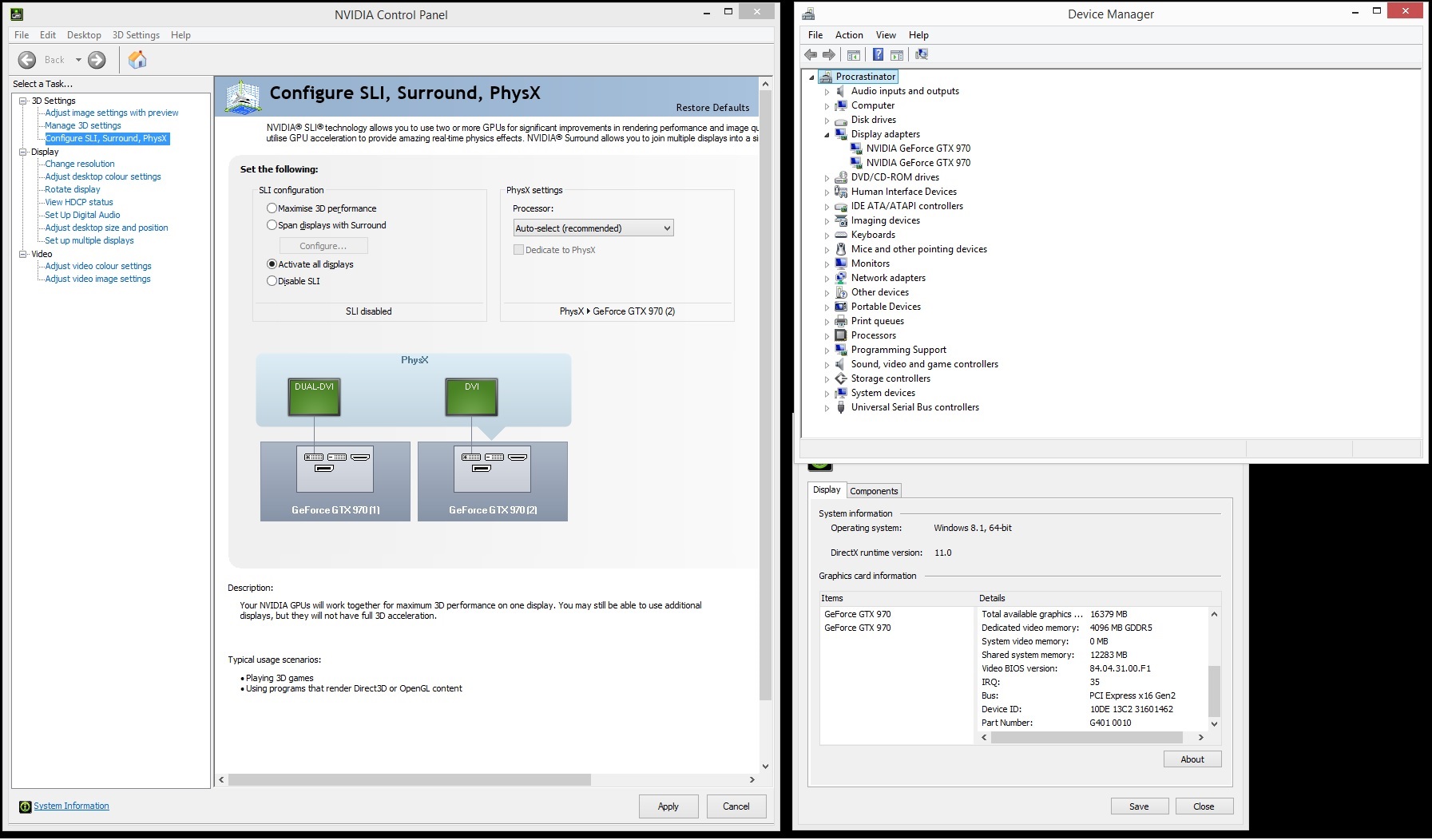The width and height of the screenshot is (1432, 840).
Task: Click the Device Manager toolbar forward arrow
Action: click(x=829, y=55)
